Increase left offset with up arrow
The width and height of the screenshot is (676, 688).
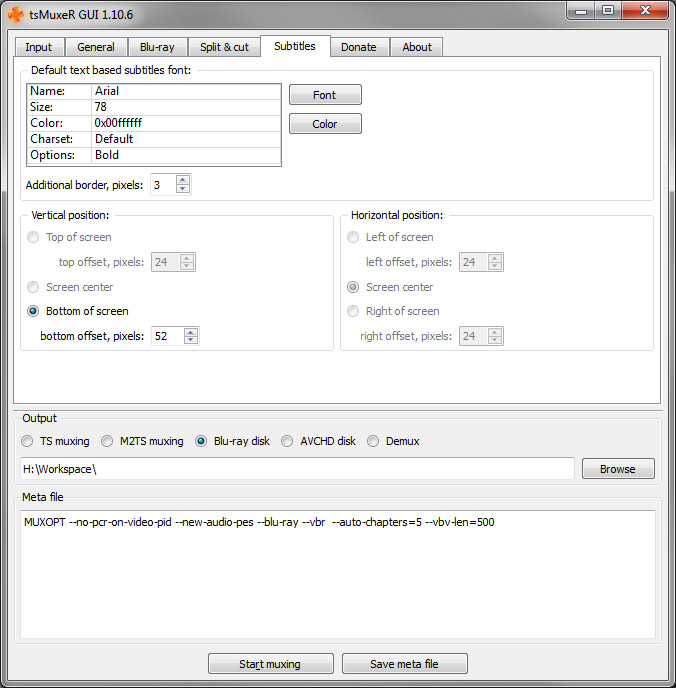[495, 258]
